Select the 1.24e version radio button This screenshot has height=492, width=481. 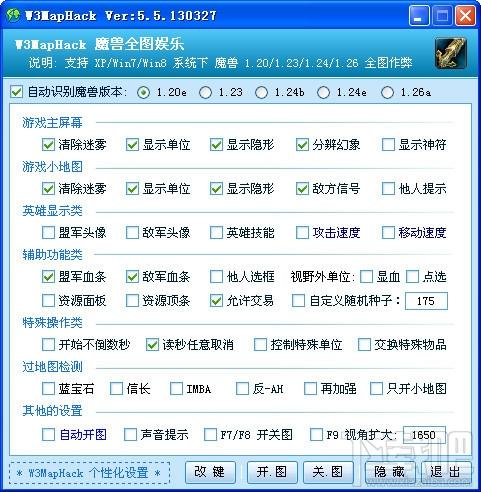pos(323,92)
